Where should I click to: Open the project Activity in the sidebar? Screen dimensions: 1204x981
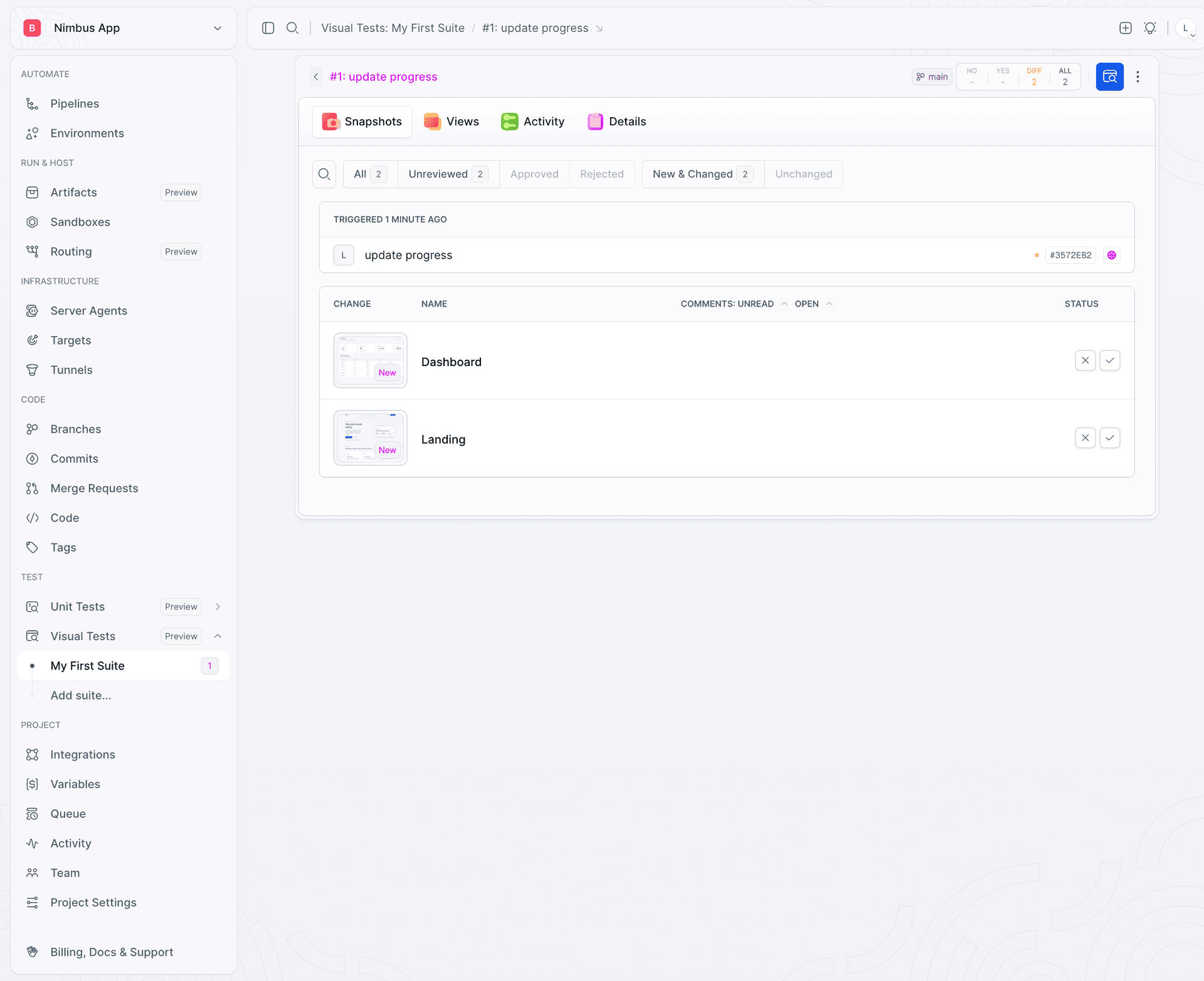tap(123, 843)
